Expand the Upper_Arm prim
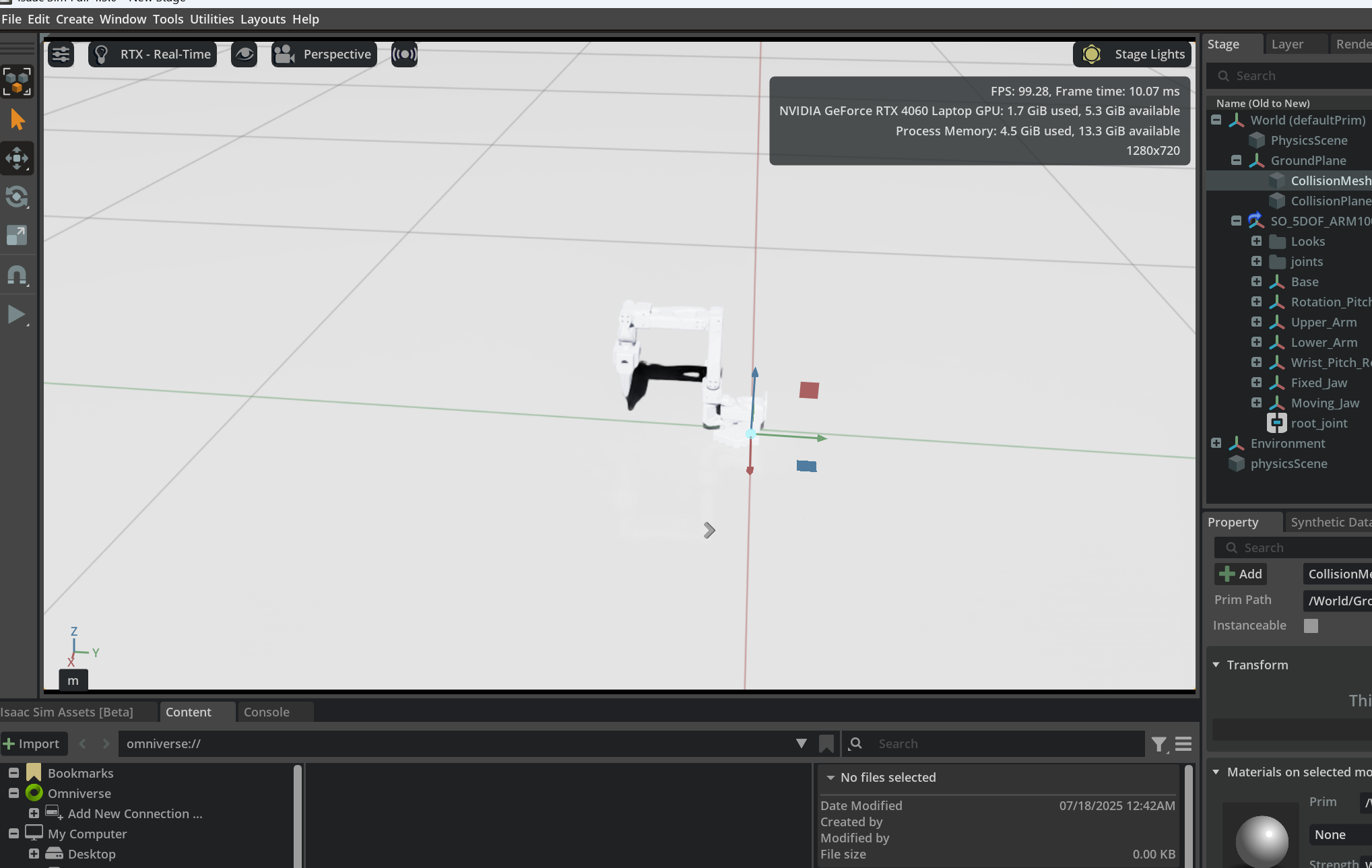The width and height of the screenshot is (1372, 868). 1256,322
